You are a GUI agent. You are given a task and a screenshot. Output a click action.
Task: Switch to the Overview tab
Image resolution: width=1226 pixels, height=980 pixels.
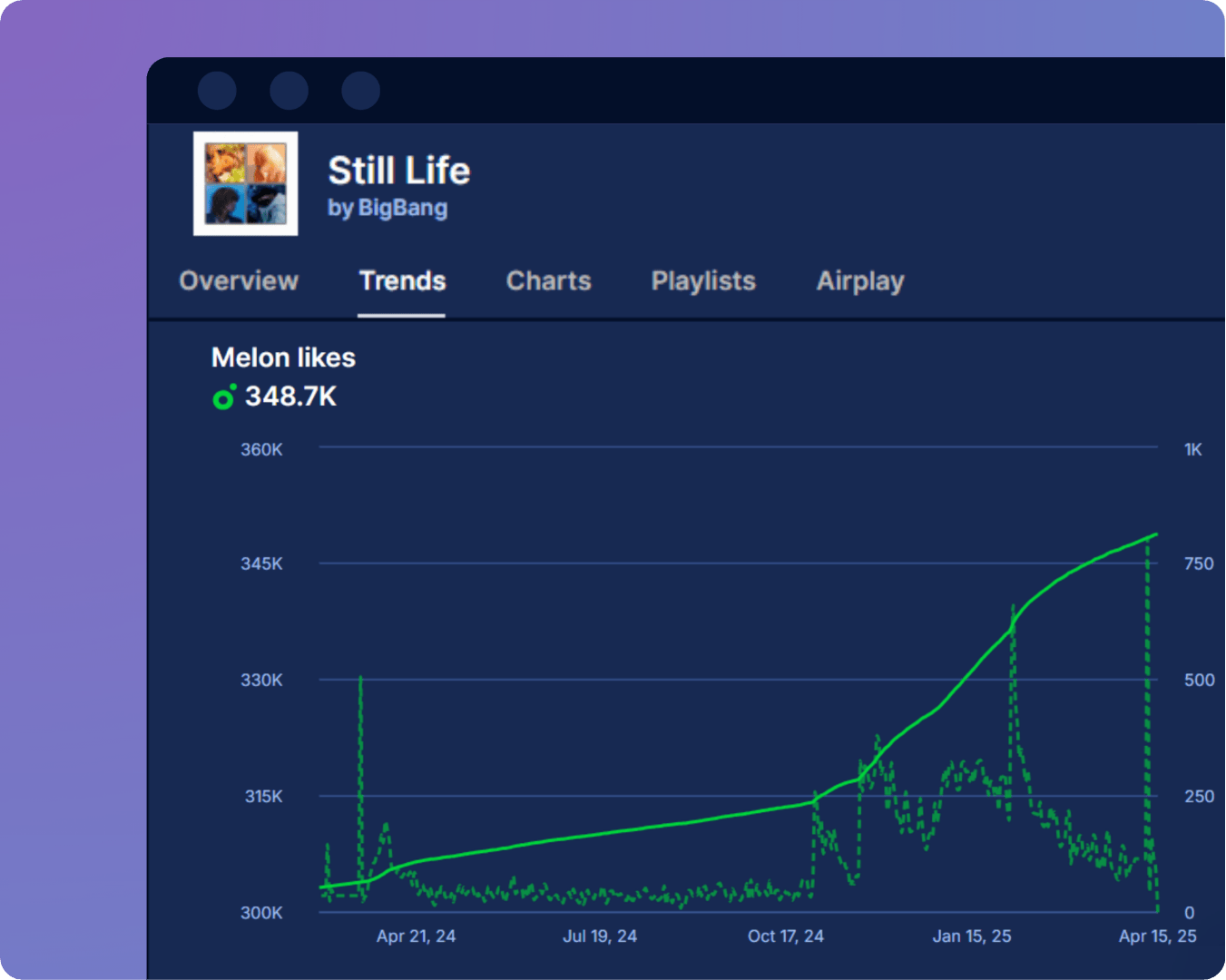pyautogui.click(x=239, y=281)
